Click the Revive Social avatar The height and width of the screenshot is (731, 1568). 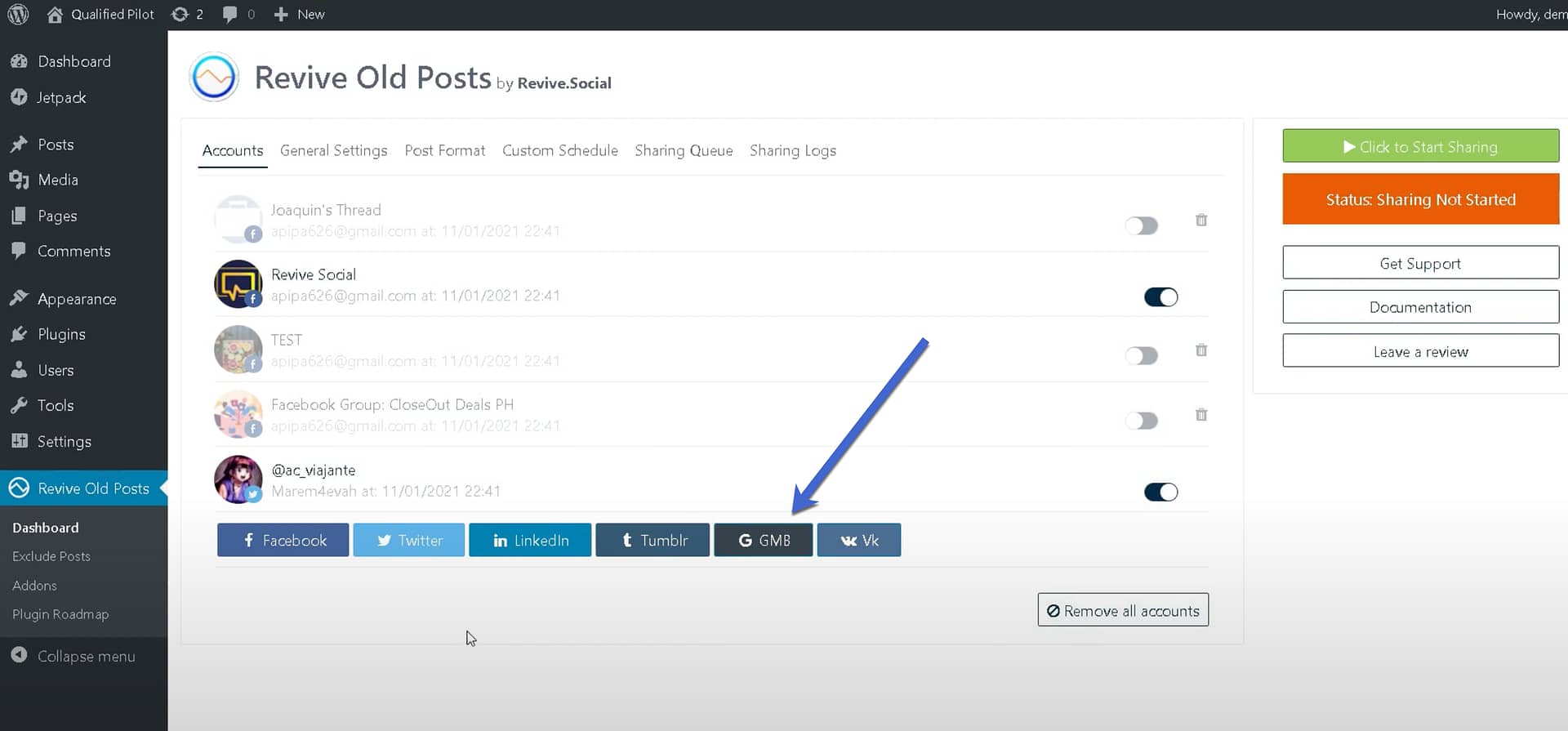tap(238, 283)
